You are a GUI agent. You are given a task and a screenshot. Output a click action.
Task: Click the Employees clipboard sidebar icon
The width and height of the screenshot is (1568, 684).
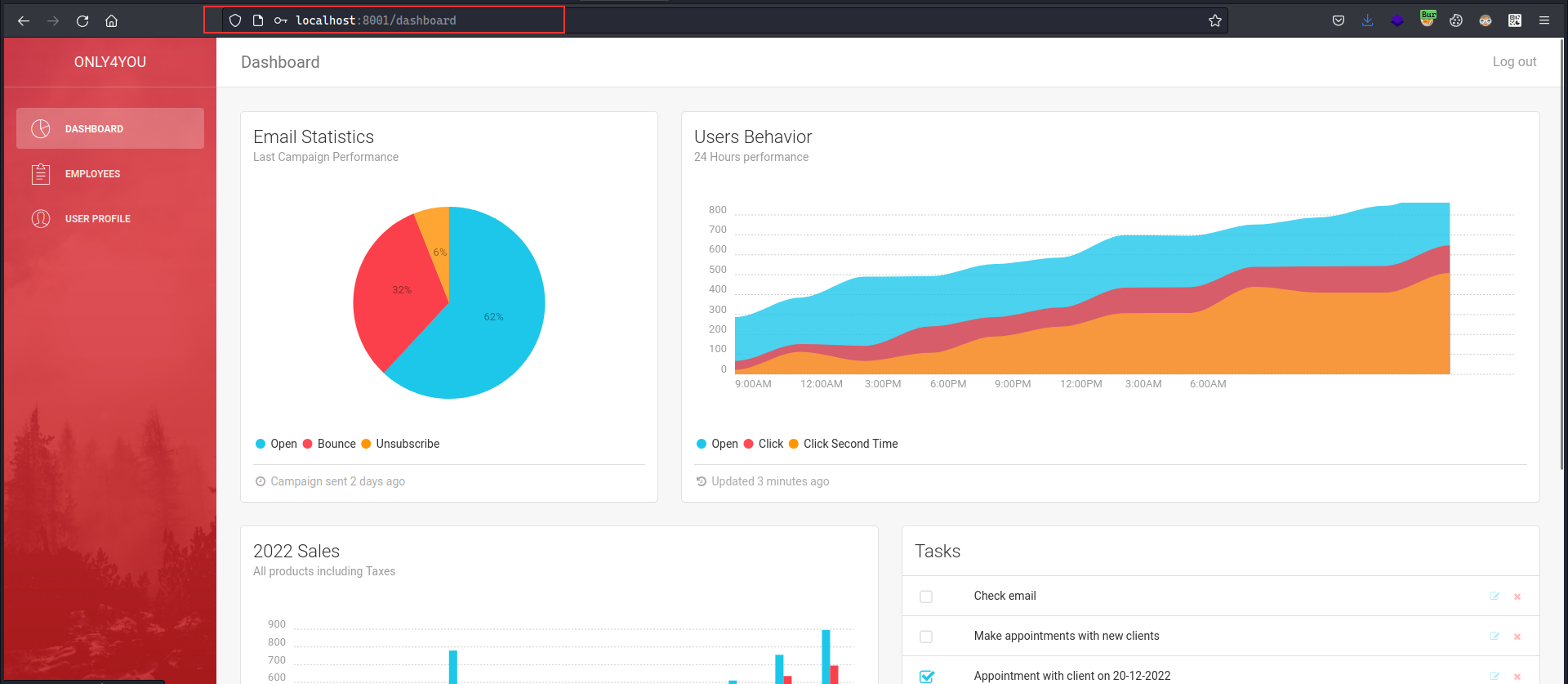pyautogui.click(x=41, y=173)
